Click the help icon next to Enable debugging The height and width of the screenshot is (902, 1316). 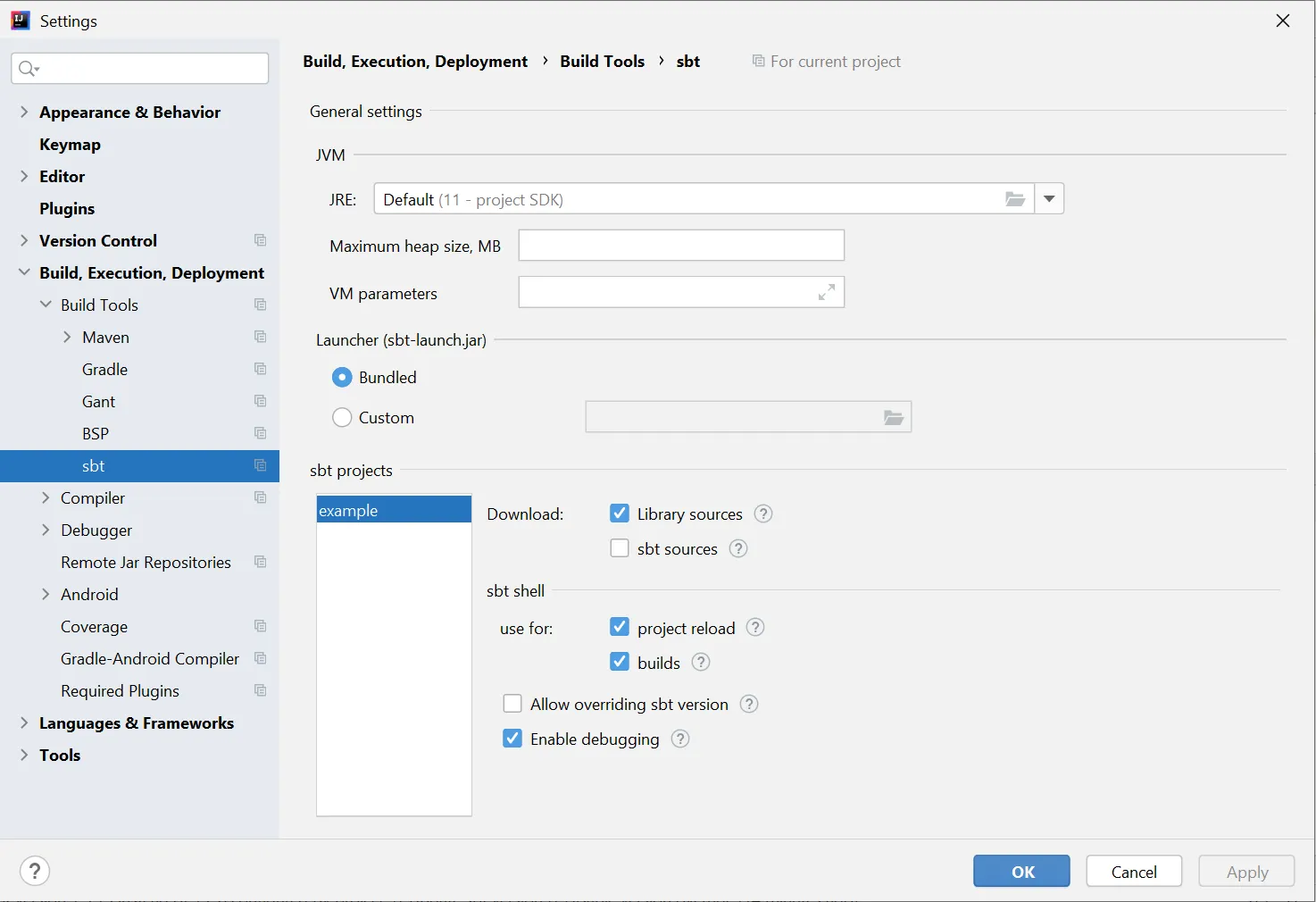coord(680,739)
